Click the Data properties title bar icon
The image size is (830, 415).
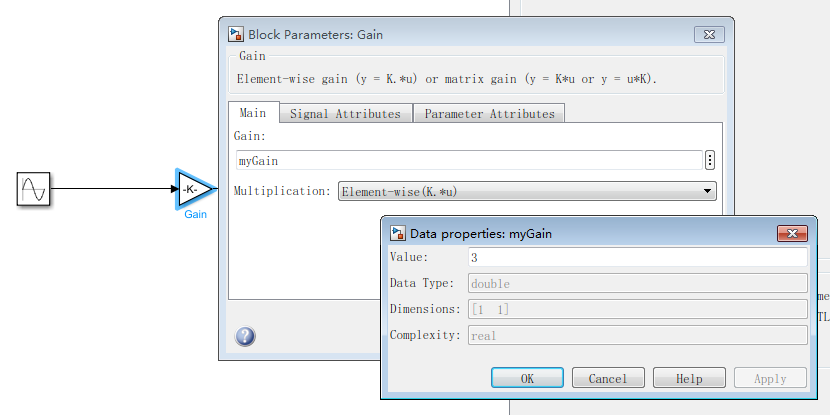[398, 233]
